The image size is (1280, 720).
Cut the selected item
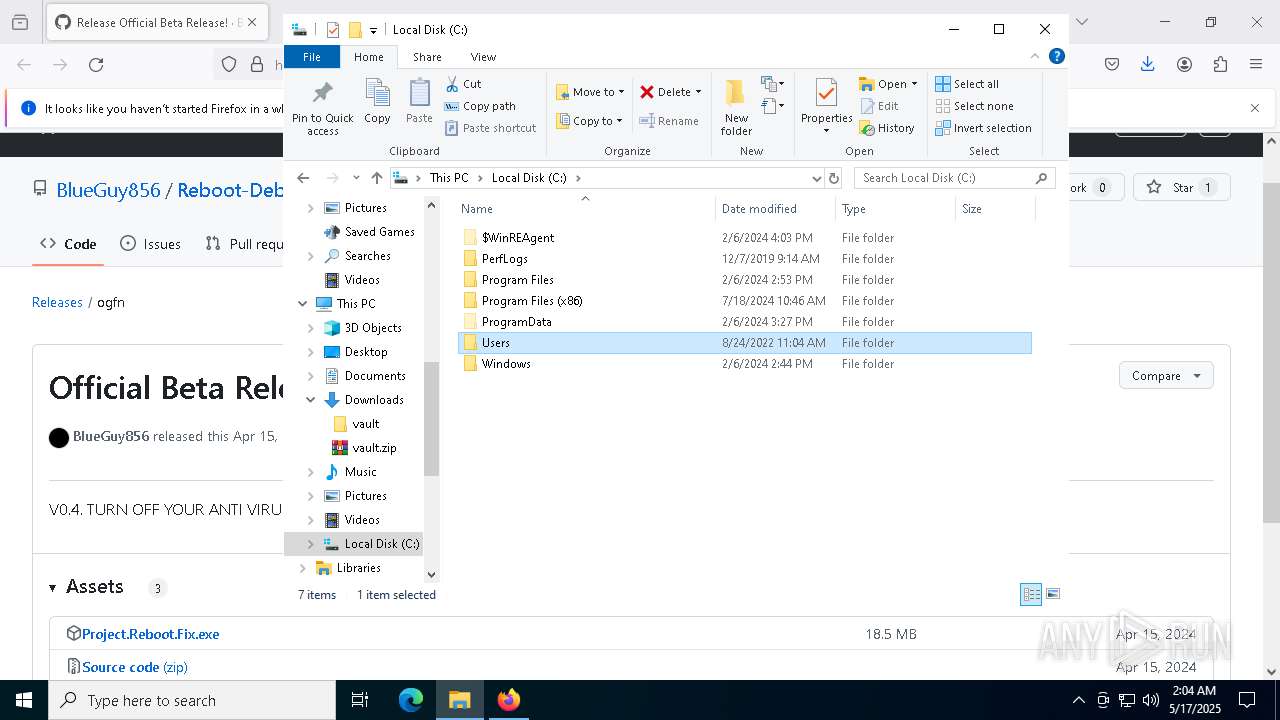[463, 84]
